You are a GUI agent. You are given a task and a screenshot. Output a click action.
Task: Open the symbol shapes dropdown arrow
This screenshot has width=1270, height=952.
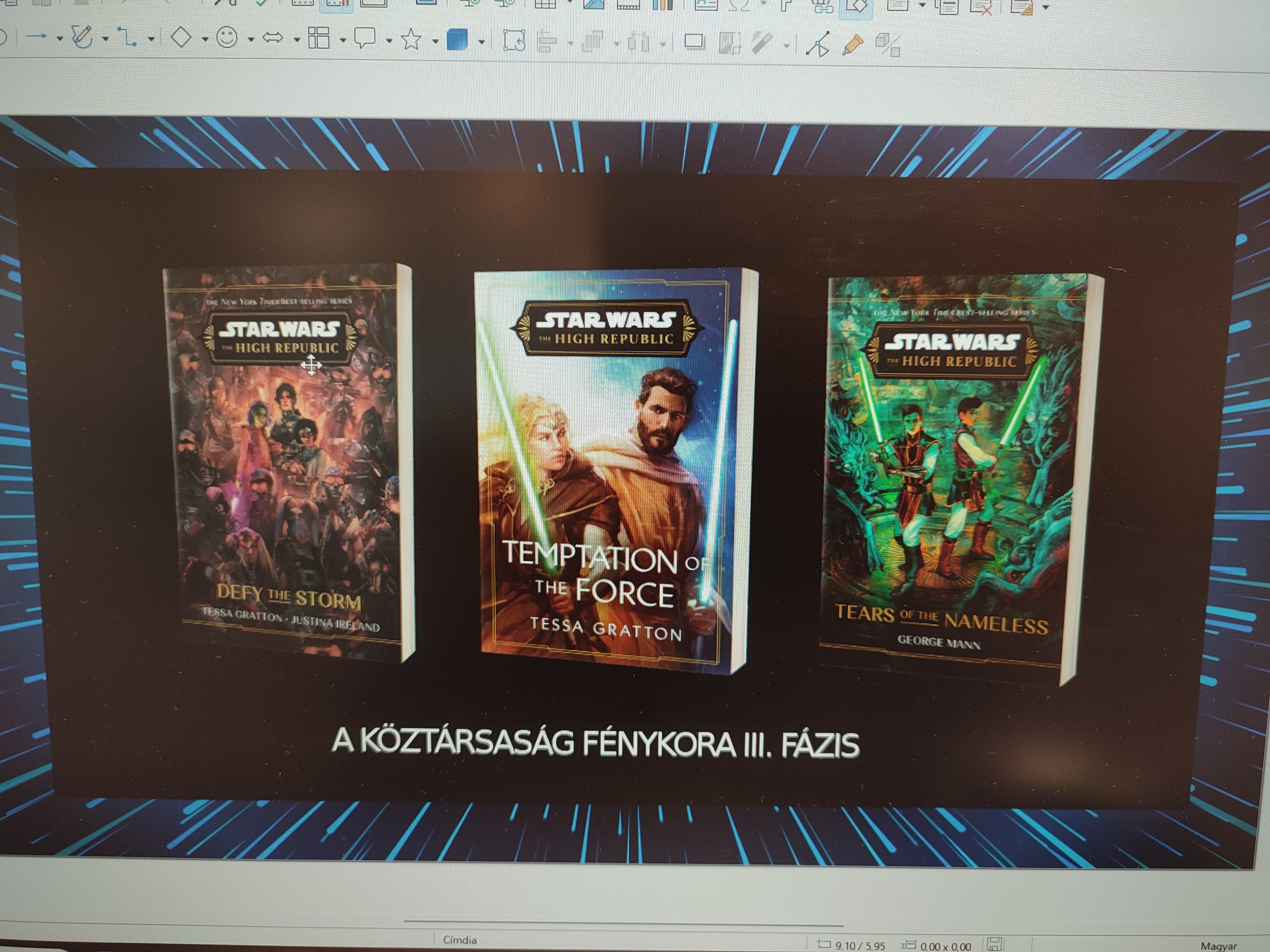pos(251,40)
